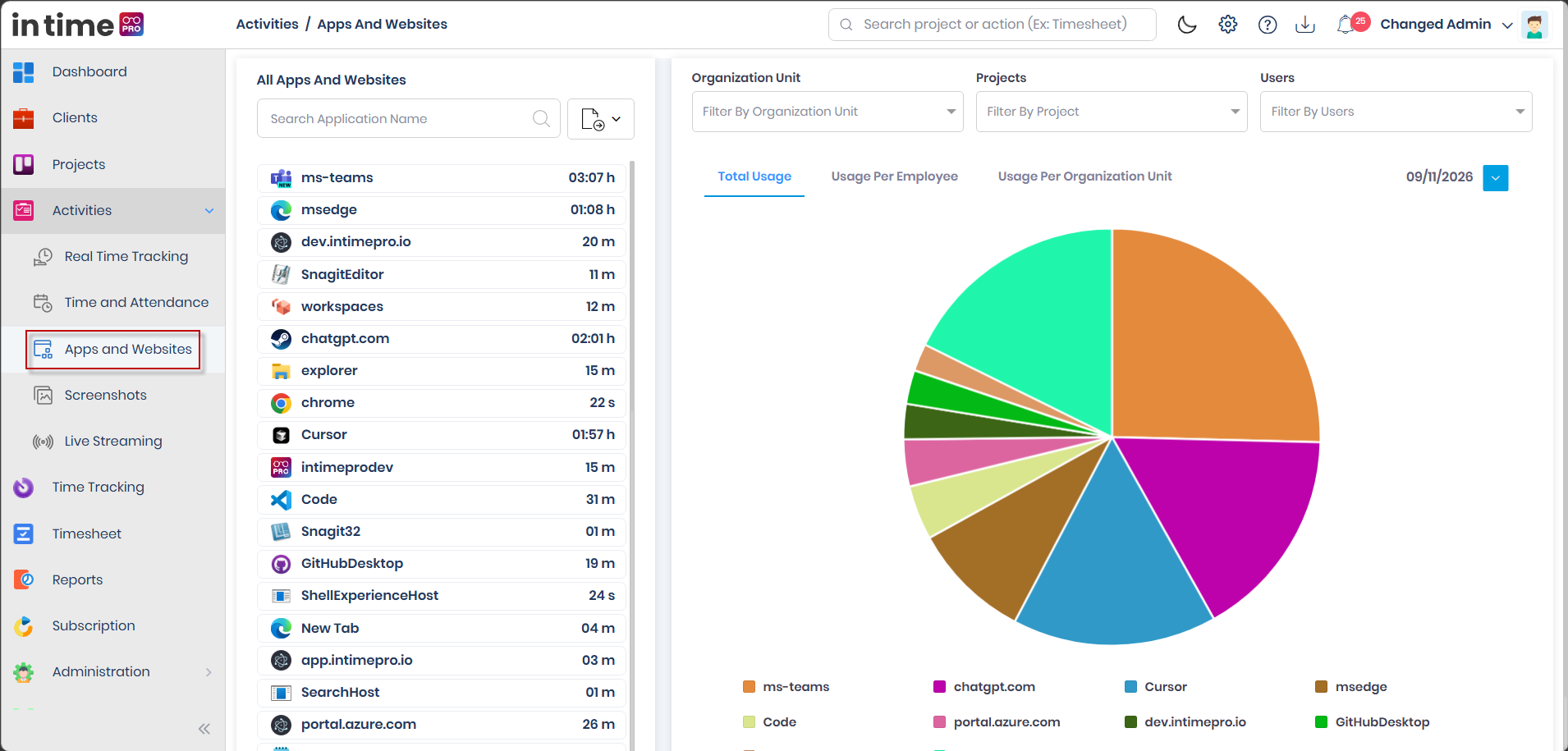
Task: Open Changed Admin account menu
Action: coord(1446,25)
